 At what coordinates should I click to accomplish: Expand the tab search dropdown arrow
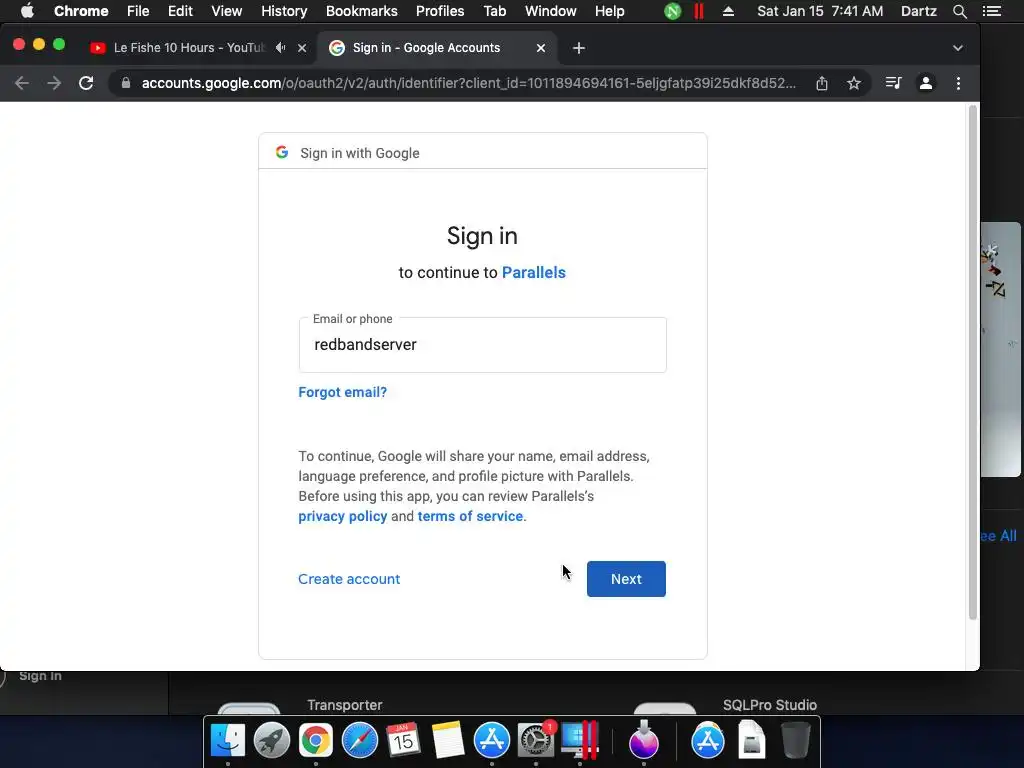click(957, 48)
